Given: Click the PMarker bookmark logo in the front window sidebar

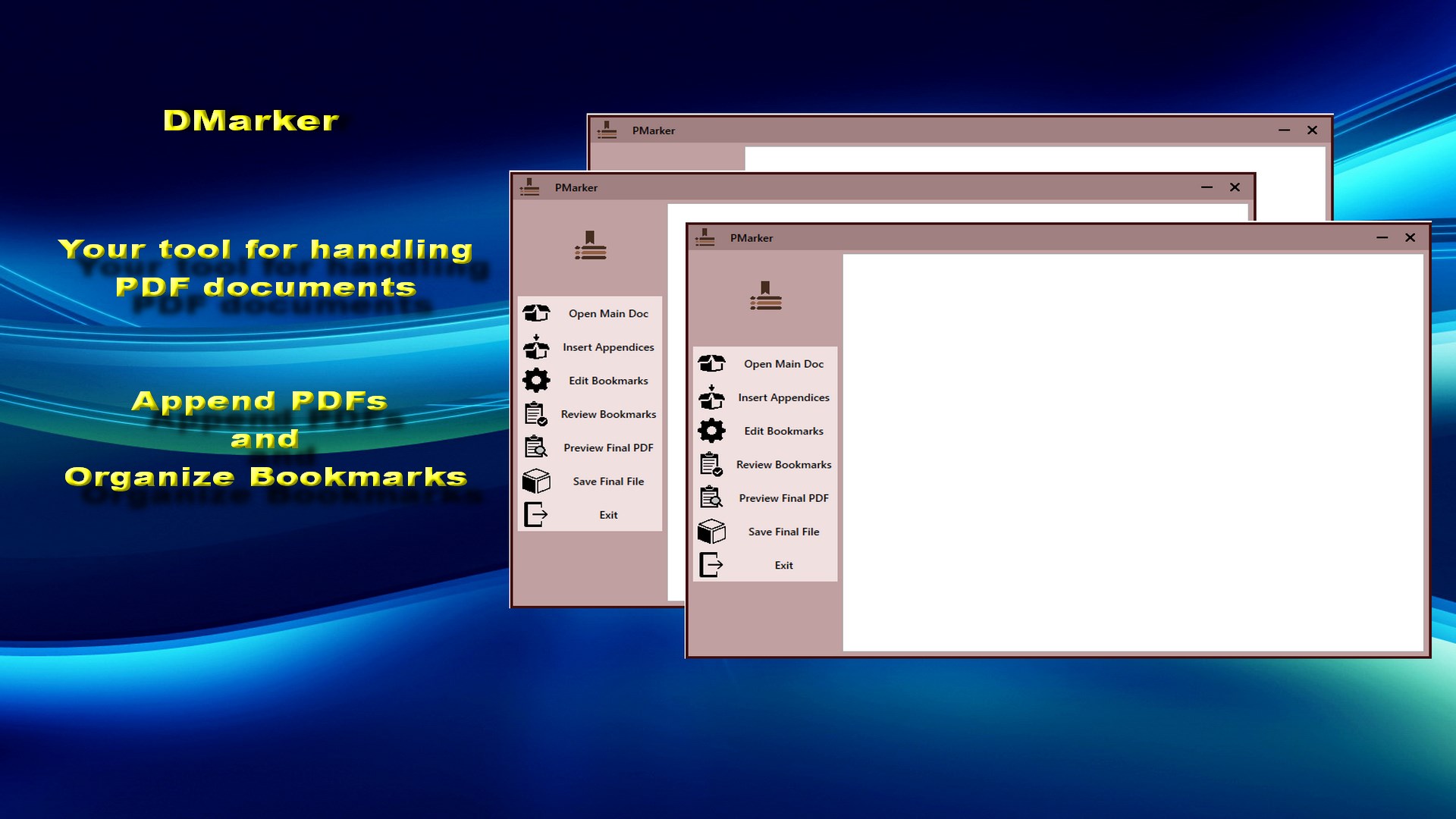Looking at the screenshot, I should click(x=765, y=297).
